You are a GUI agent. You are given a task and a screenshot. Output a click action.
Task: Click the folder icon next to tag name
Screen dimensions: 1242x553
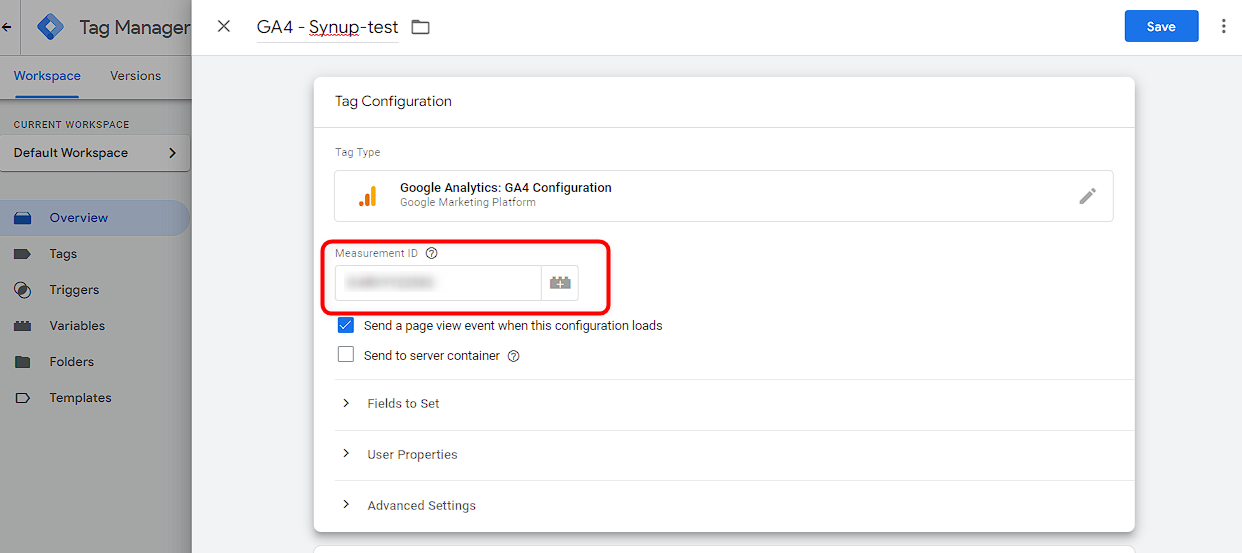[420, 27]
